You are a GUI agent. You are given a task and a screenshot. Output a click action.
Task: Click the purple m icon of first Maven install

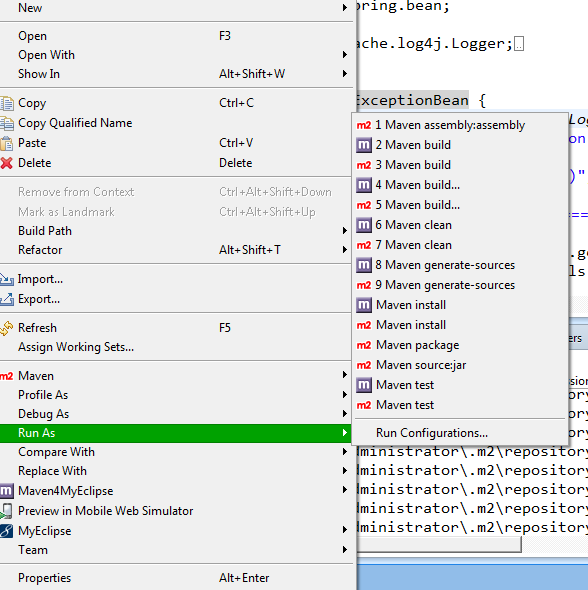click(x=364, y=305)
